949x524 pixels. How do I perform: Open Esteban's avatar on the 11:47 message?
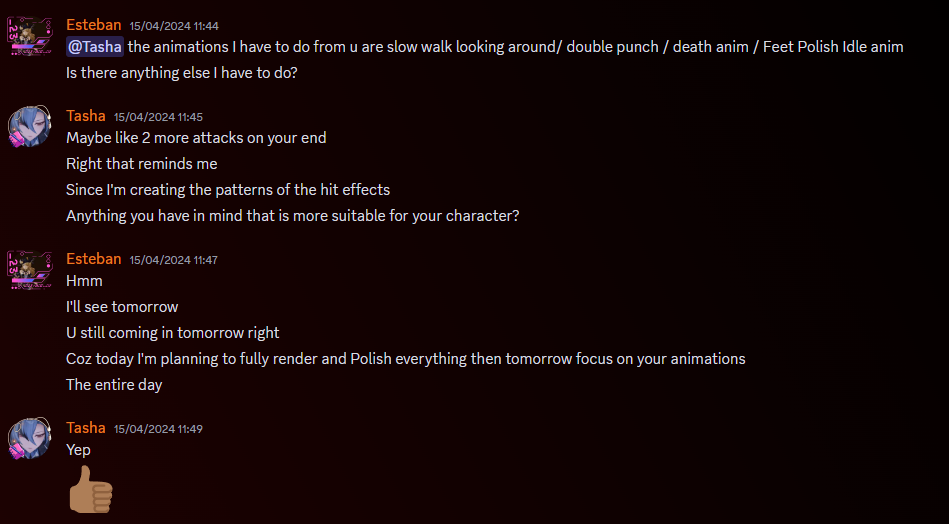pos(30,270)
